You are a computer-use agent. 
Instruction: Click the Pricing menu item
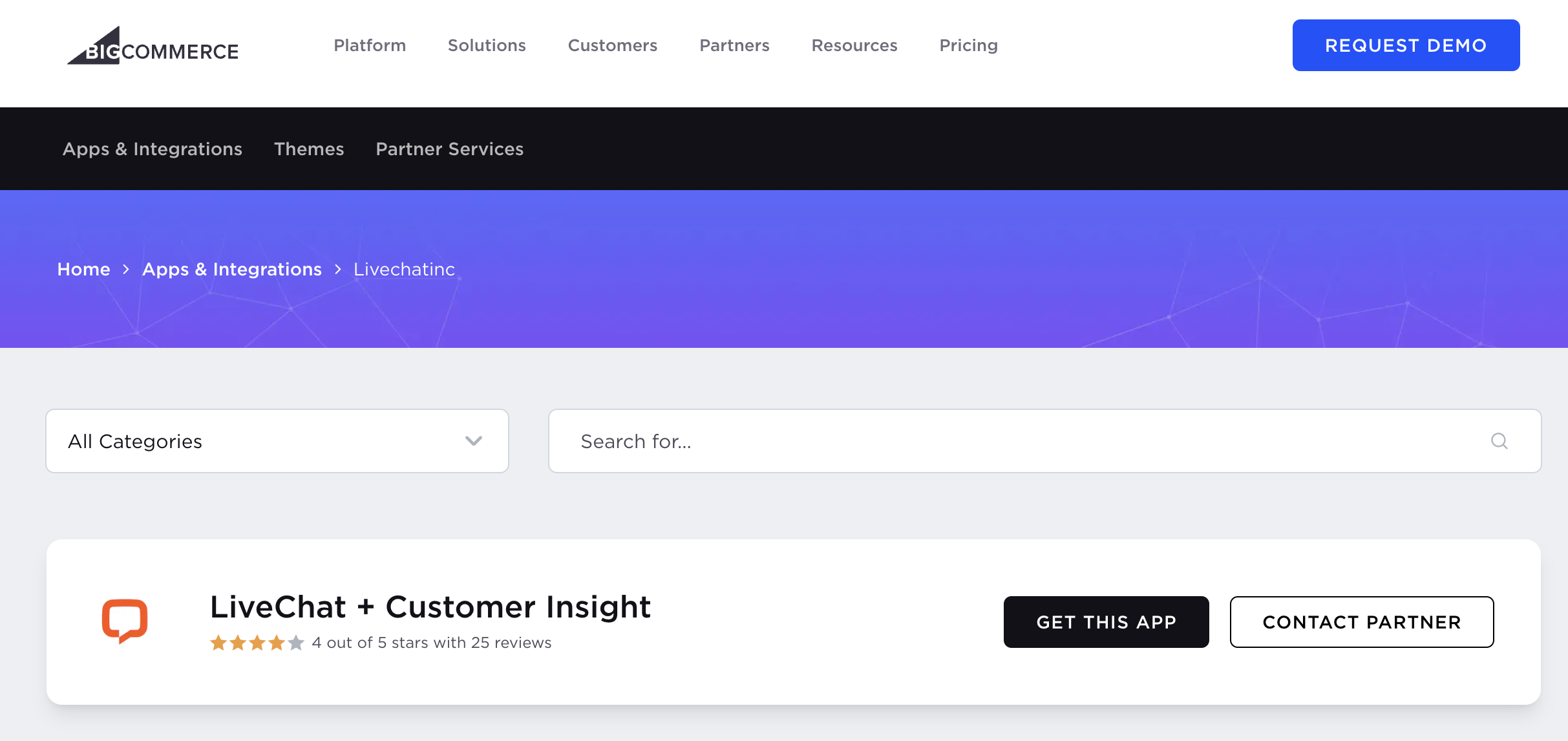point(968,45)
